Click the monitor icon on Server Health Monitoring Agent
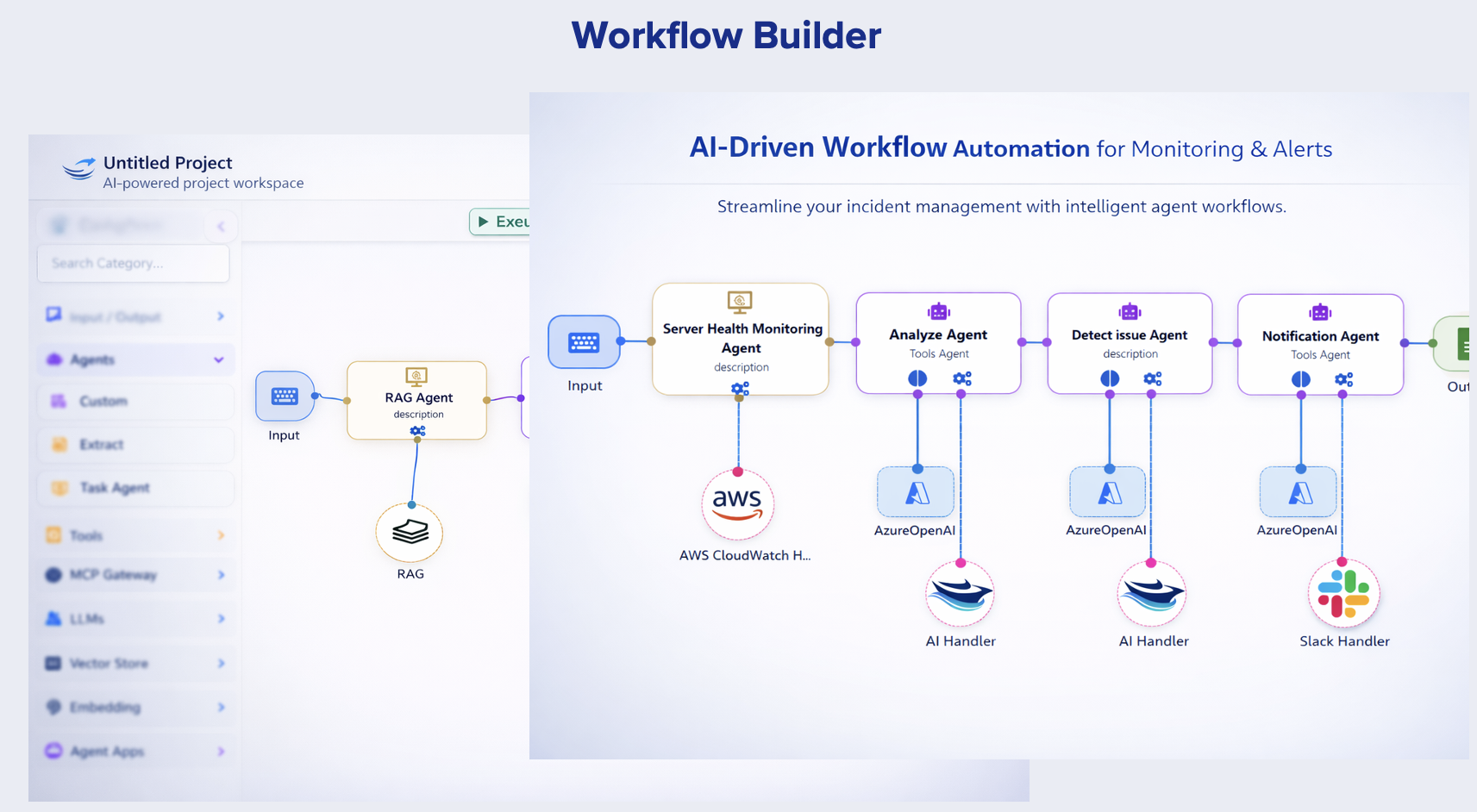The image size is (1477, 812). tap(740, 302)
